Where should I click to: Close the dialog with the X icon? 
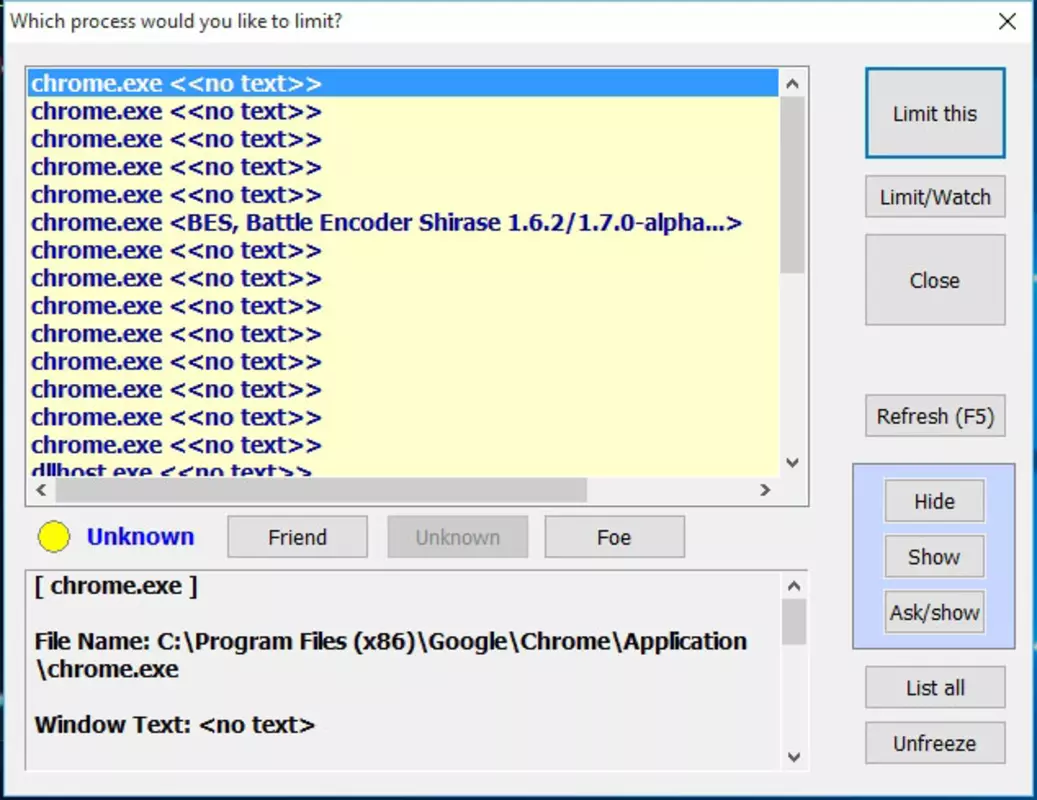(1007, 21)
